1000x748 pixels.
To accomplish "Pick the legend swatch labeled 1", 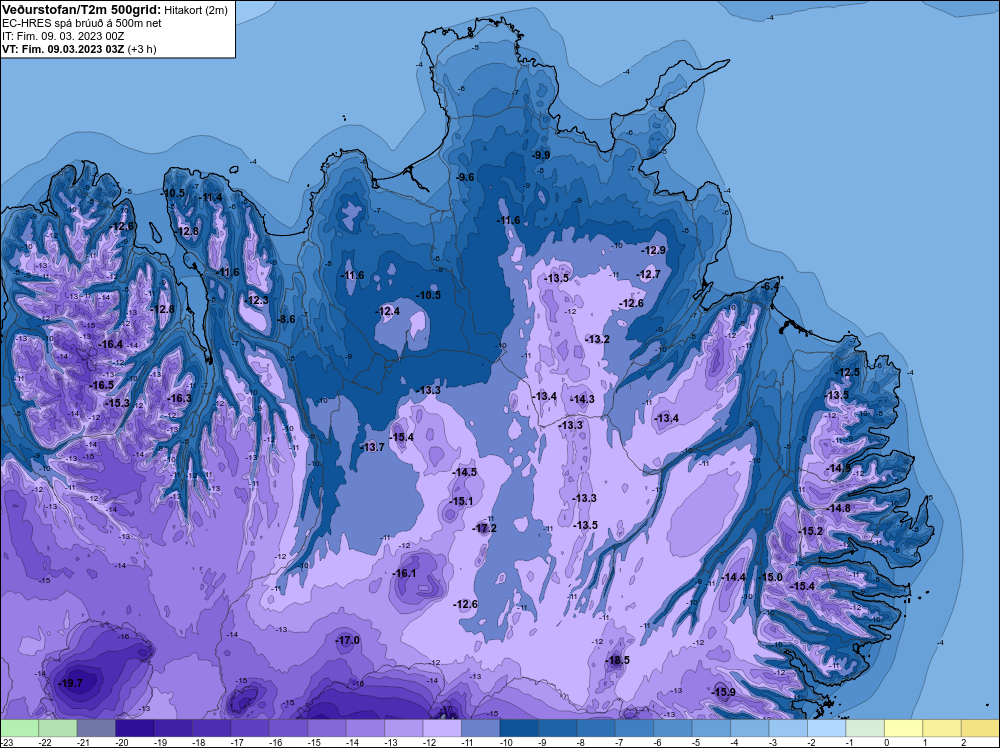I will point(941,728).
